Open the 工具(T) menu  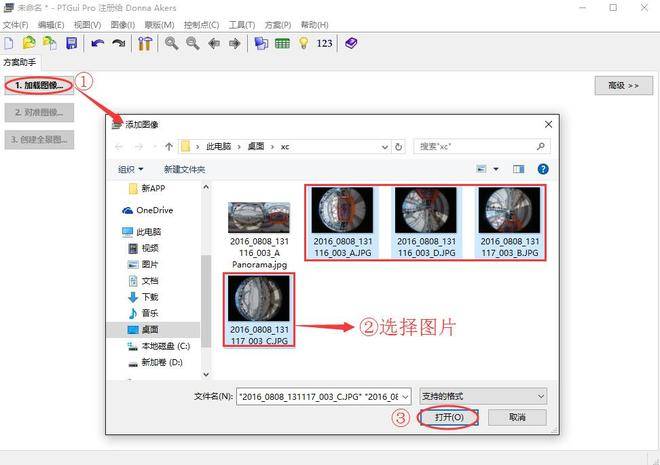click(x=242, y=25)
